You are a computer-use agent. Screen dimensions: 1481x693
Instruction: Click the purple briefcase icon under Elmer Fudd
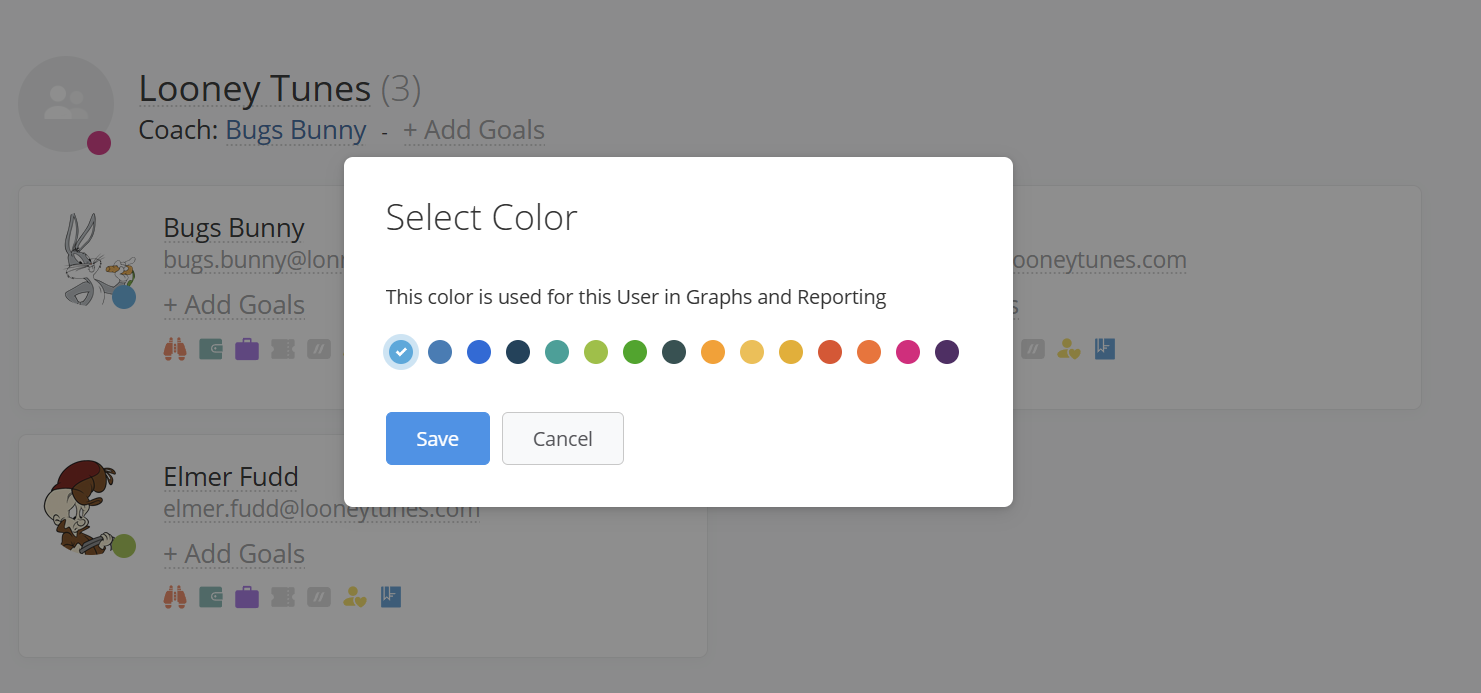coord(247,597)
